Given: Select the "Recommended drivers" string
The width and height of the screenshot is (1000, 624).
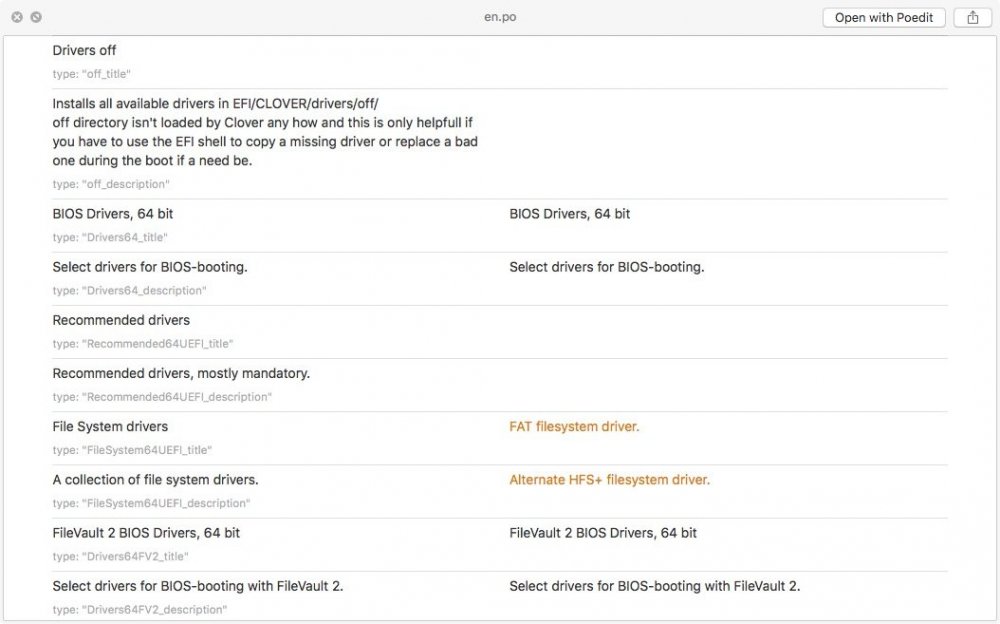Looking at the screenshot, I should [x=121, y=320].
